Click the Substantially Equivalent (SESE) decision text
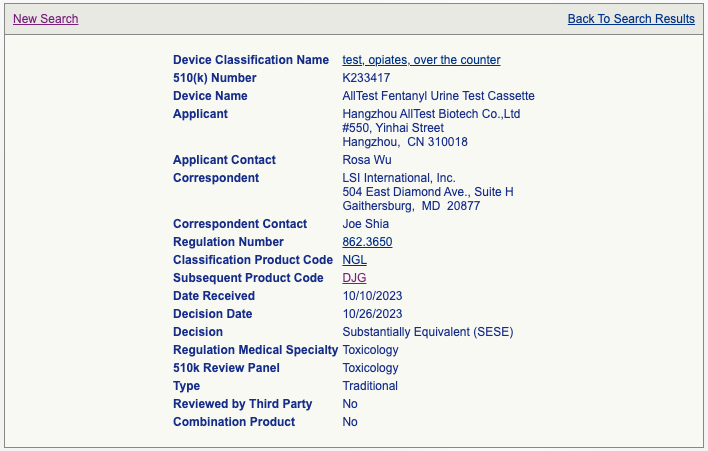The height and width of the screenshot is (451, 708). coord(428,332)
